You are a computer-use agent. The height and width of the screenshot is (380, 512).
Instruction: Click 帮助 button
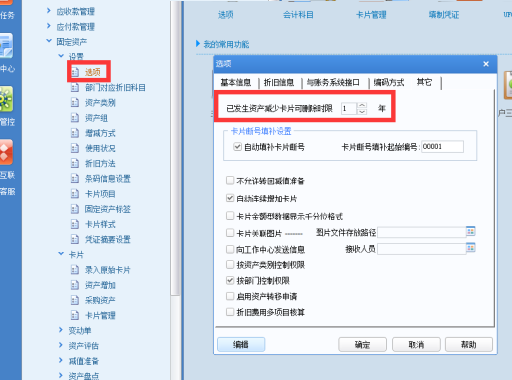(469, 345)
